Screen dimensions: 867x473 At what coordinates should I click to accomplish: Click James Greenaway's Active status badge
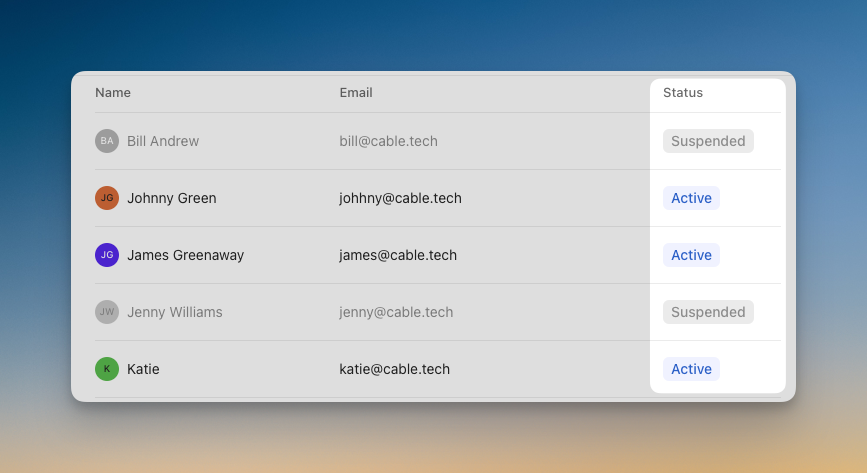click(x=691, y=255)
